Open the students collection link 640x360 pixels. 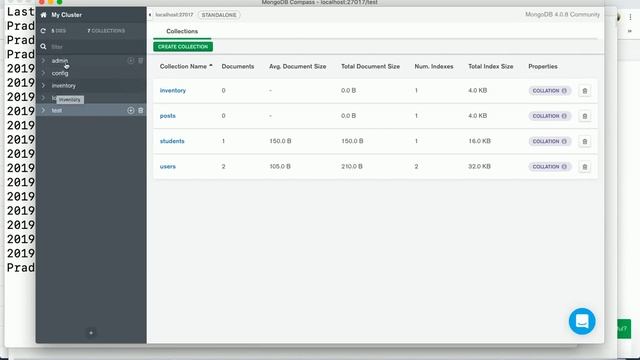click(x=172, y=141)
